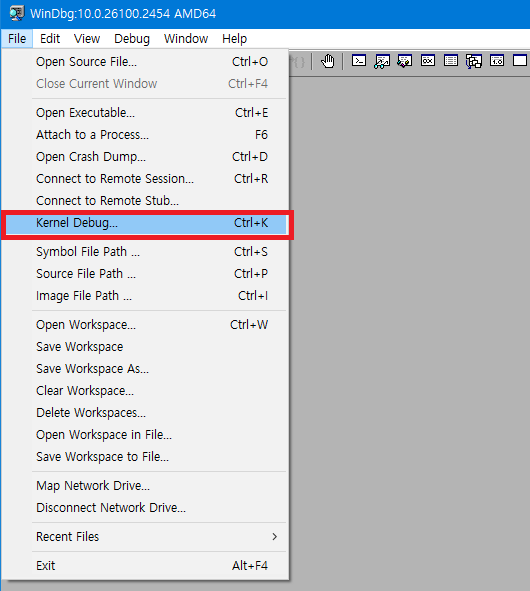530x591 pixels.
Task: Select Open Executable menu entry
Action: pyautogui.click(x=145, y=113)
